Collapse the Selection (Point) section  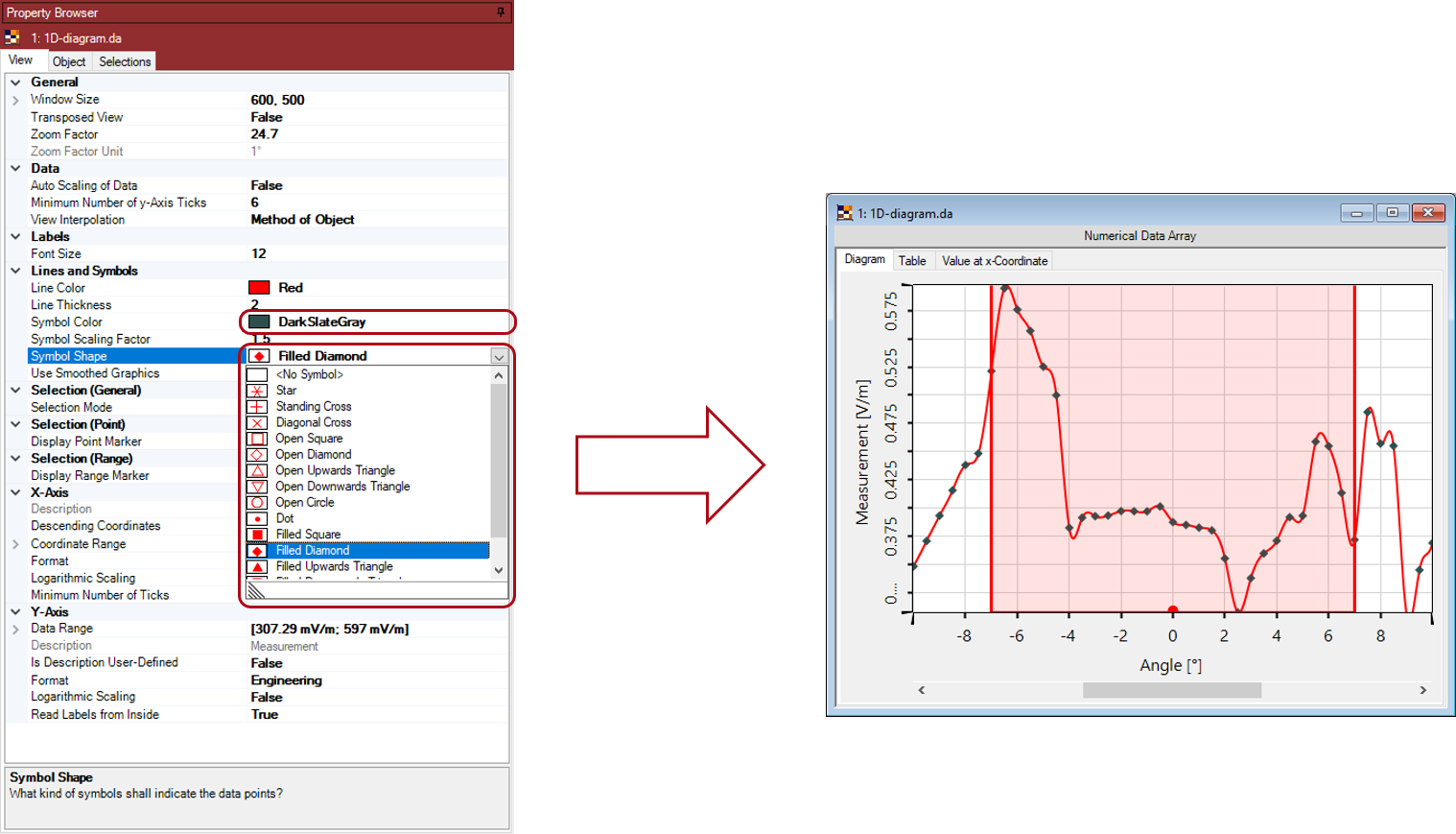(x=16, y=424)
